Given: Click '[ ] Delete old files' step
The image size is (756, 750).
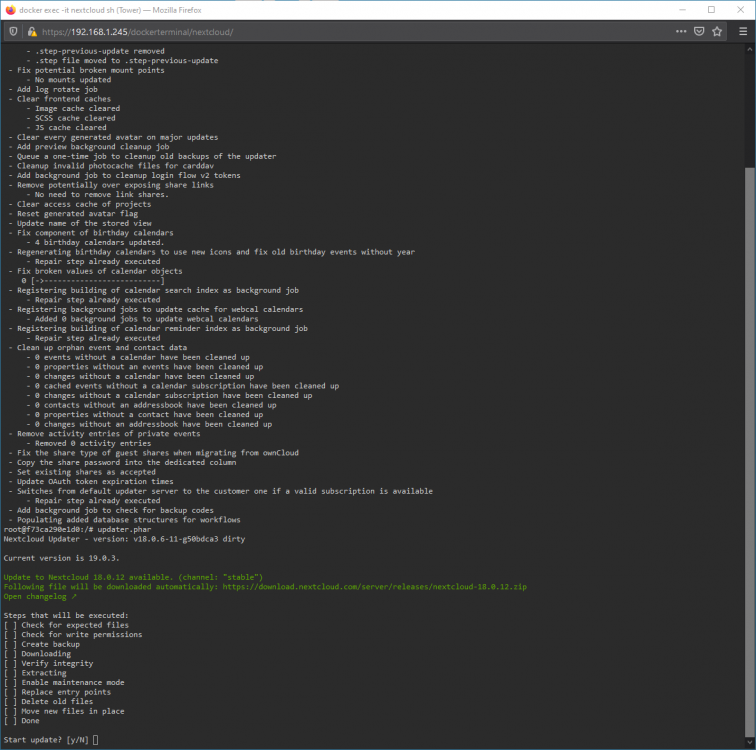Looking at the screenshot, I should [49, 701].
